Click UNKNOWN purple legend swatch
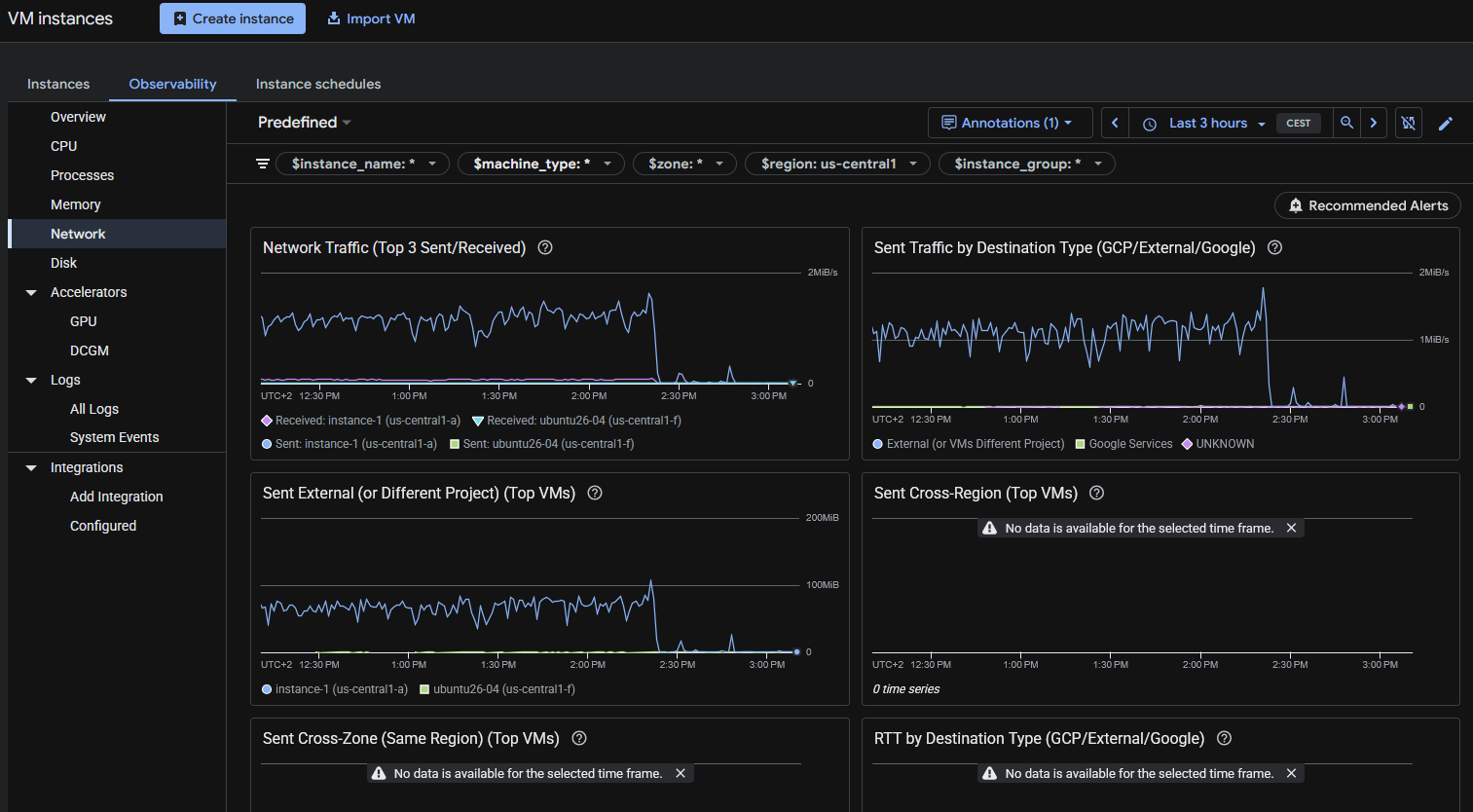The image size is (1473, 812). pyautogui.click(x=1187, y=444)
